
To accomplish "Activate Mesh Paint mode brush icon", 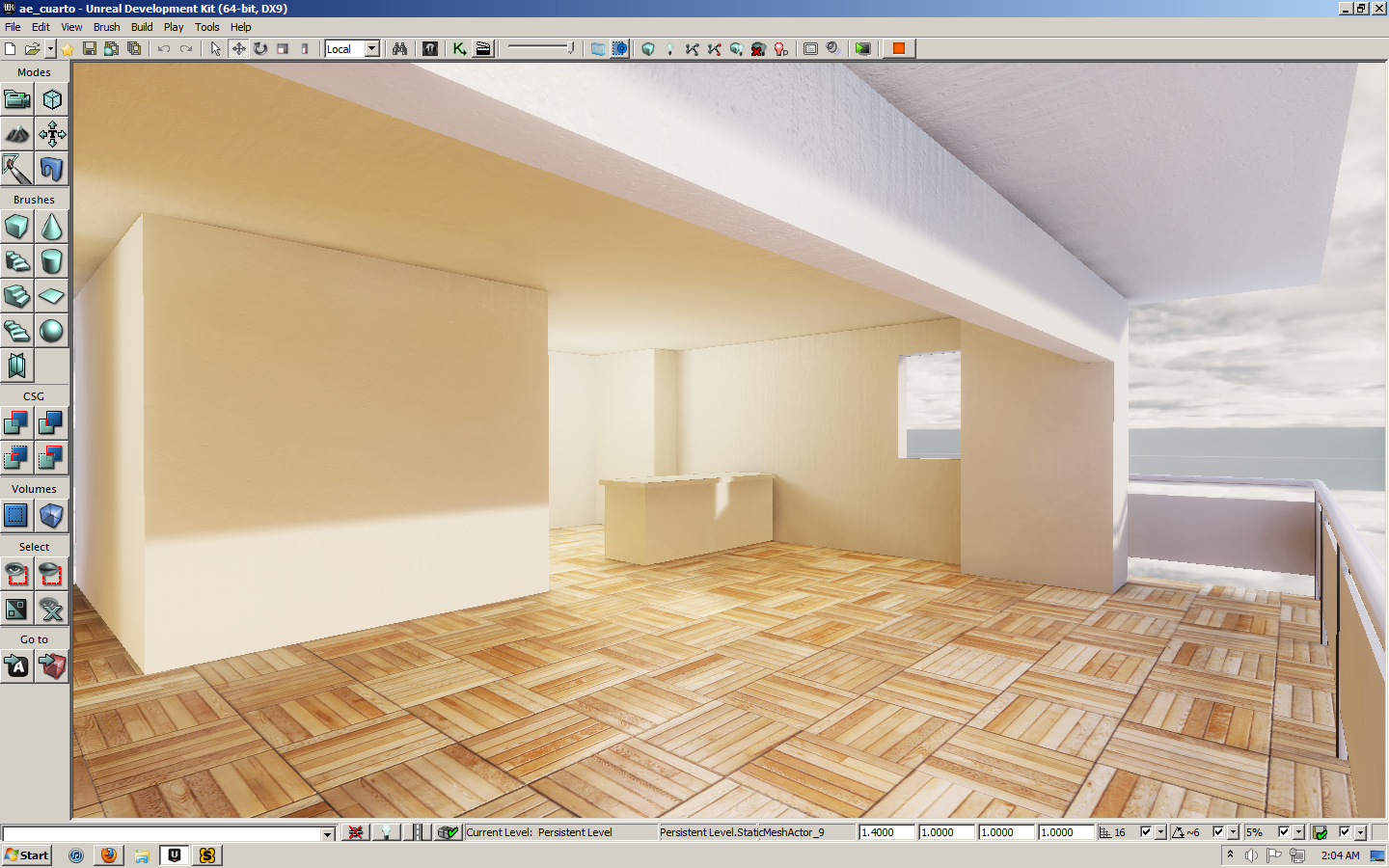I will pos(17,169).
